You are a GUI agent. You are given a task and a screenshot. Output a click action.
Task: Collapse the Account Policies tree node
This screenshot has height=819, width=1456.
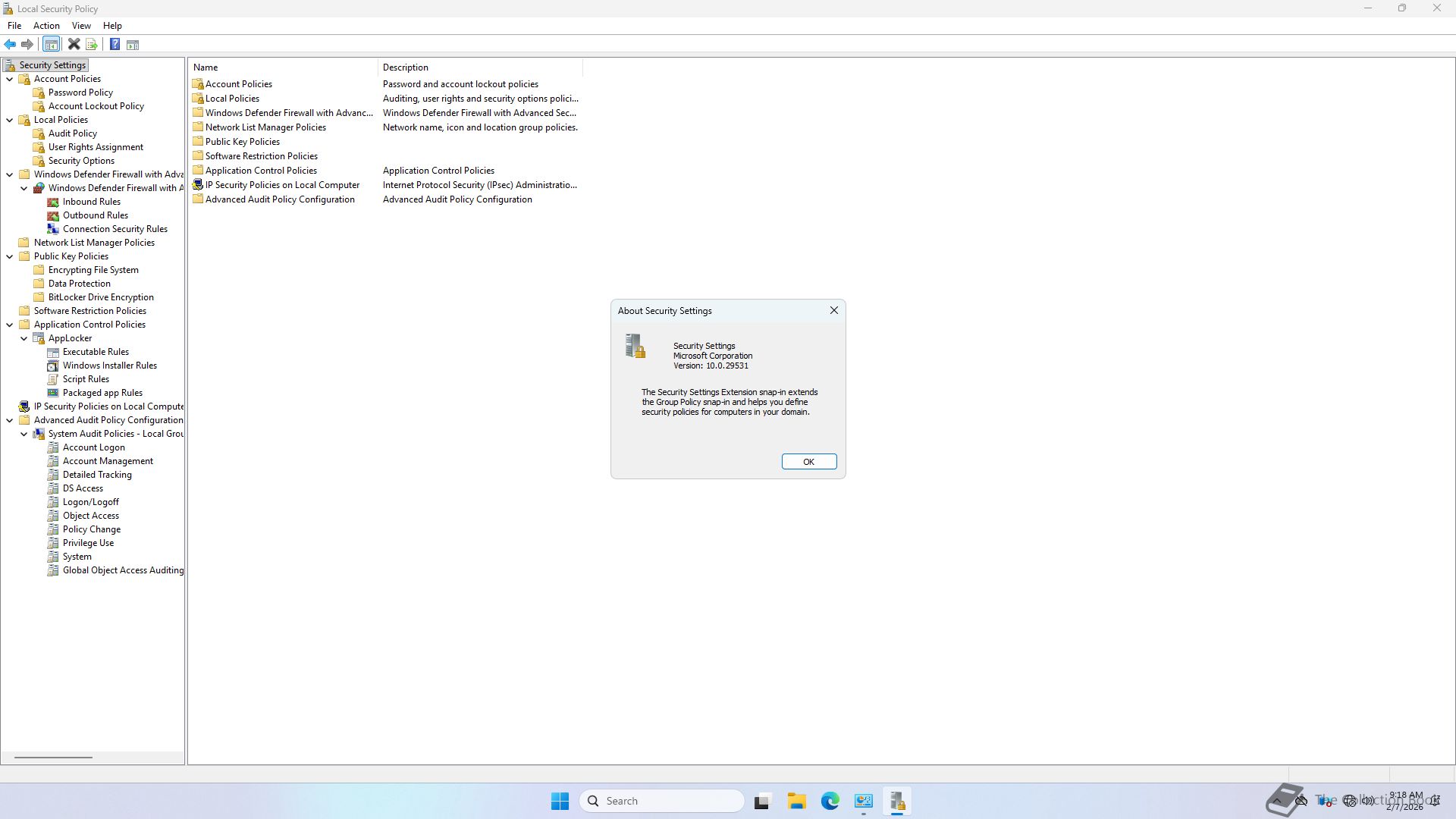pos(10,79)
